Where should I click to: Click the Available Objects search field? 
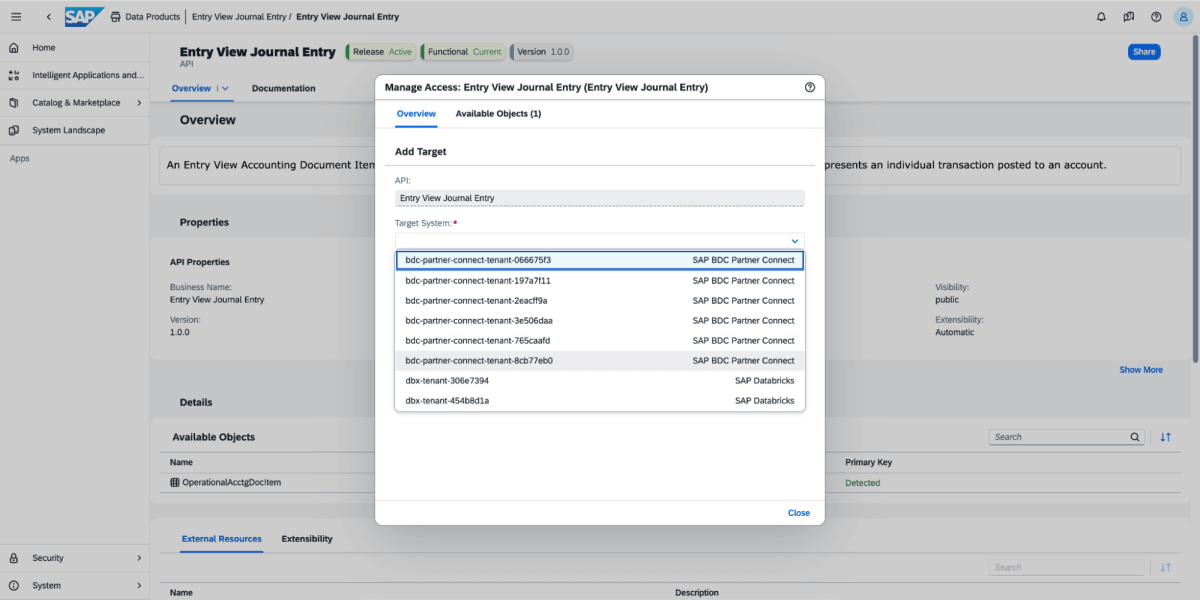coord(1060,437)
